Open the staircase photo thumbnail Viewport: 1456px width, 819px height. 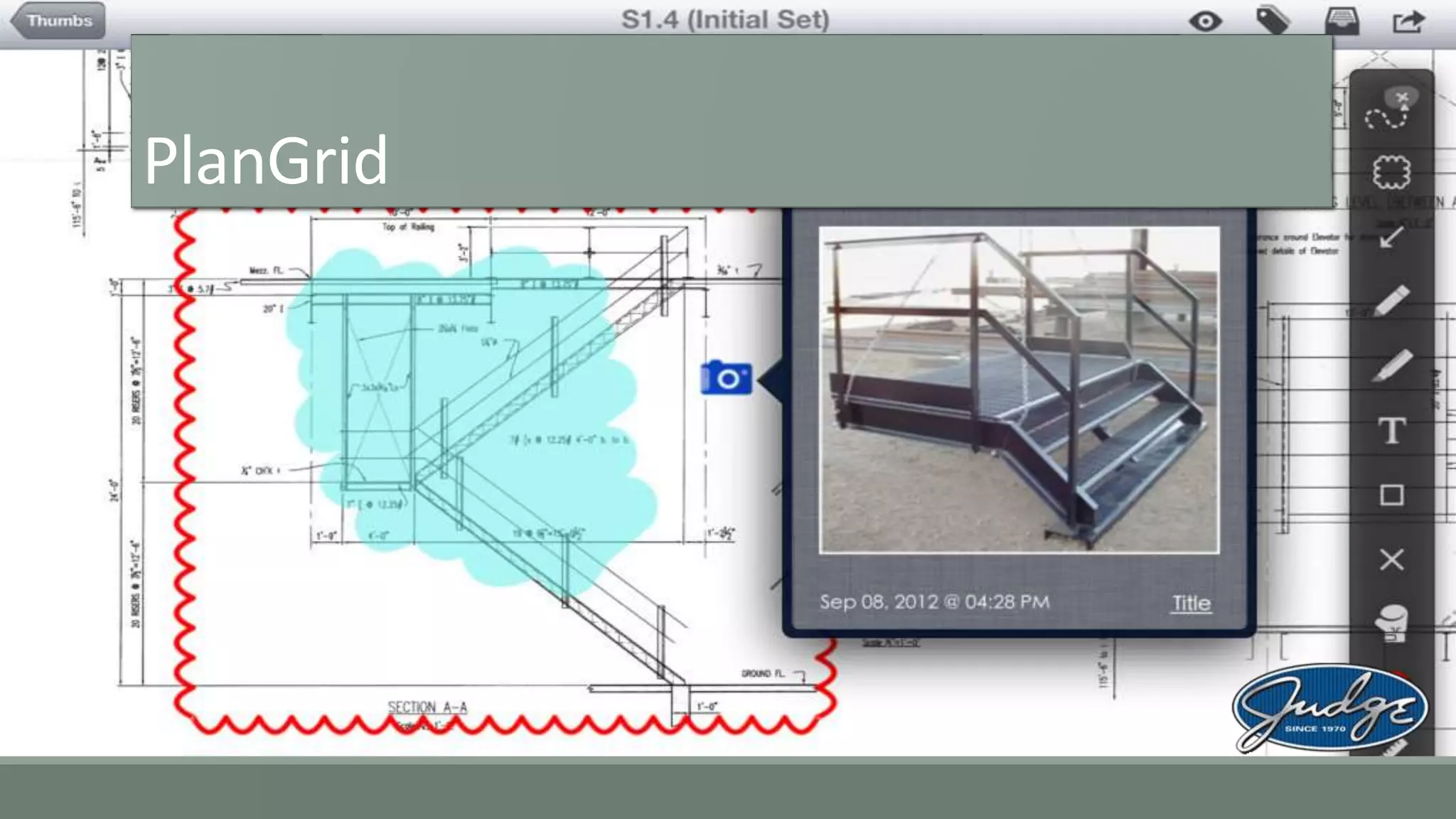[1019, 390]
